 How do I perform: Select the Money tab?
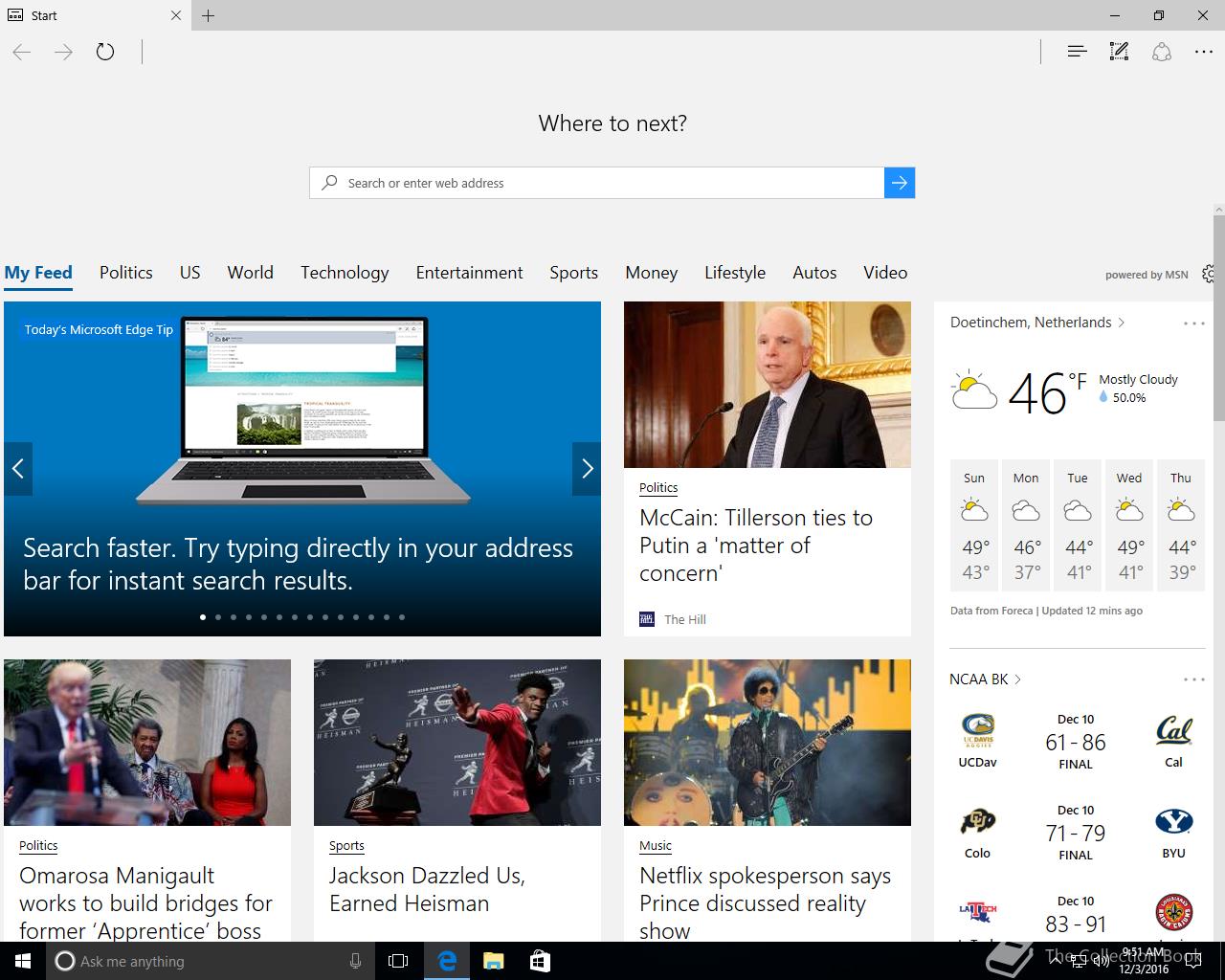(652, 273)
